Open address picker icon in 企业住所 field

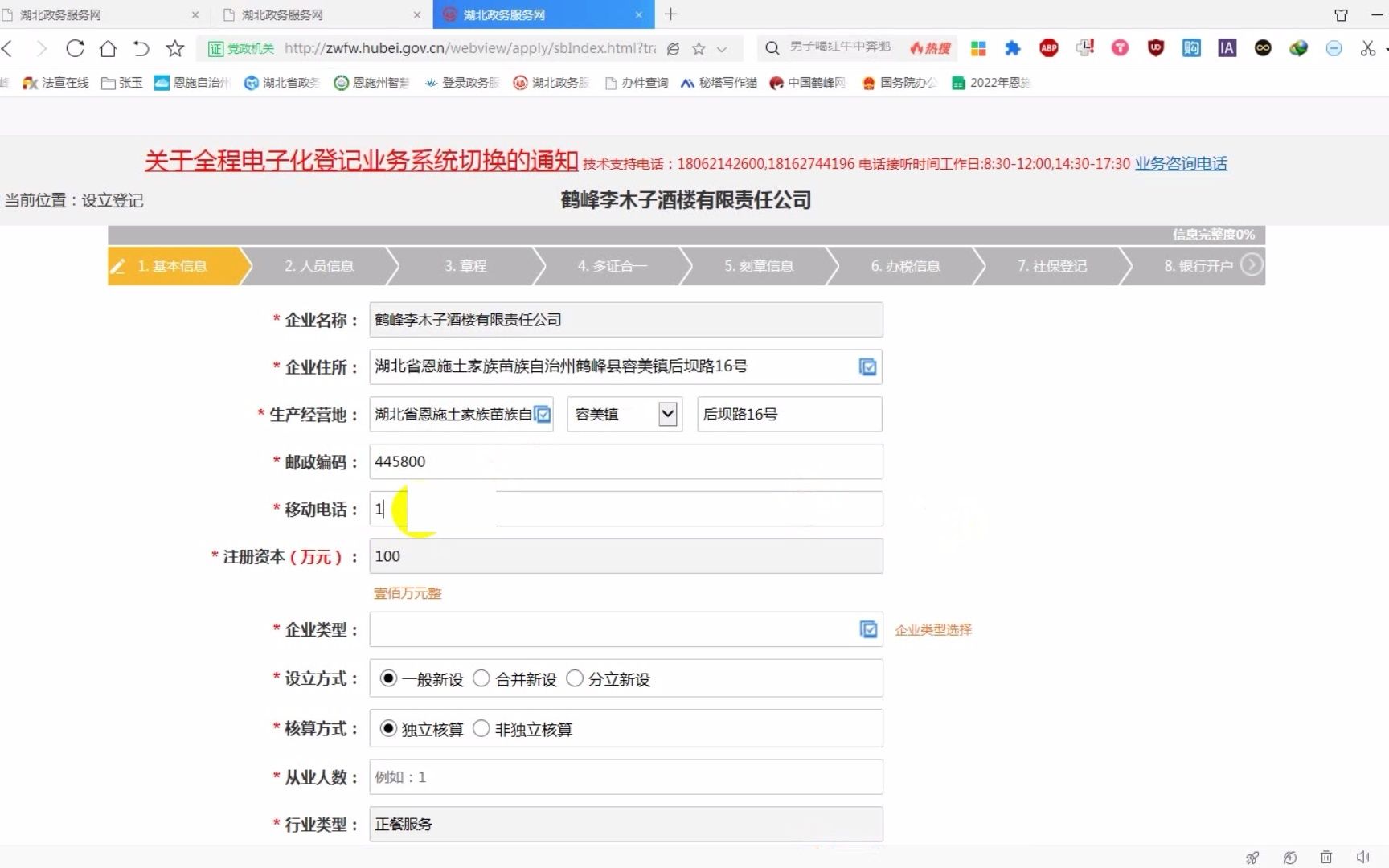867,366
